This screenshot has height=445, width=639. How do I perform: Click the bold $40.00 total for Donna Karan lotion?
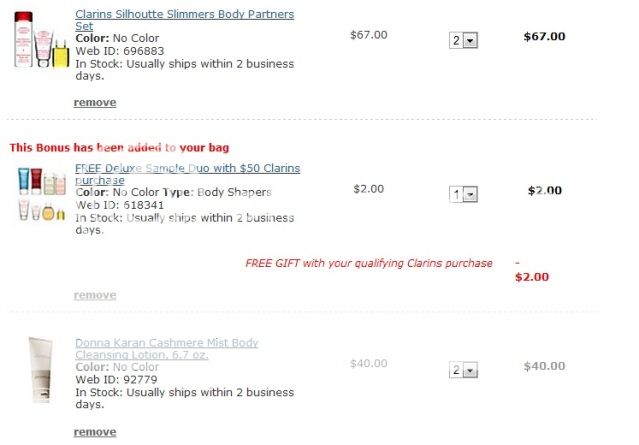544,366
